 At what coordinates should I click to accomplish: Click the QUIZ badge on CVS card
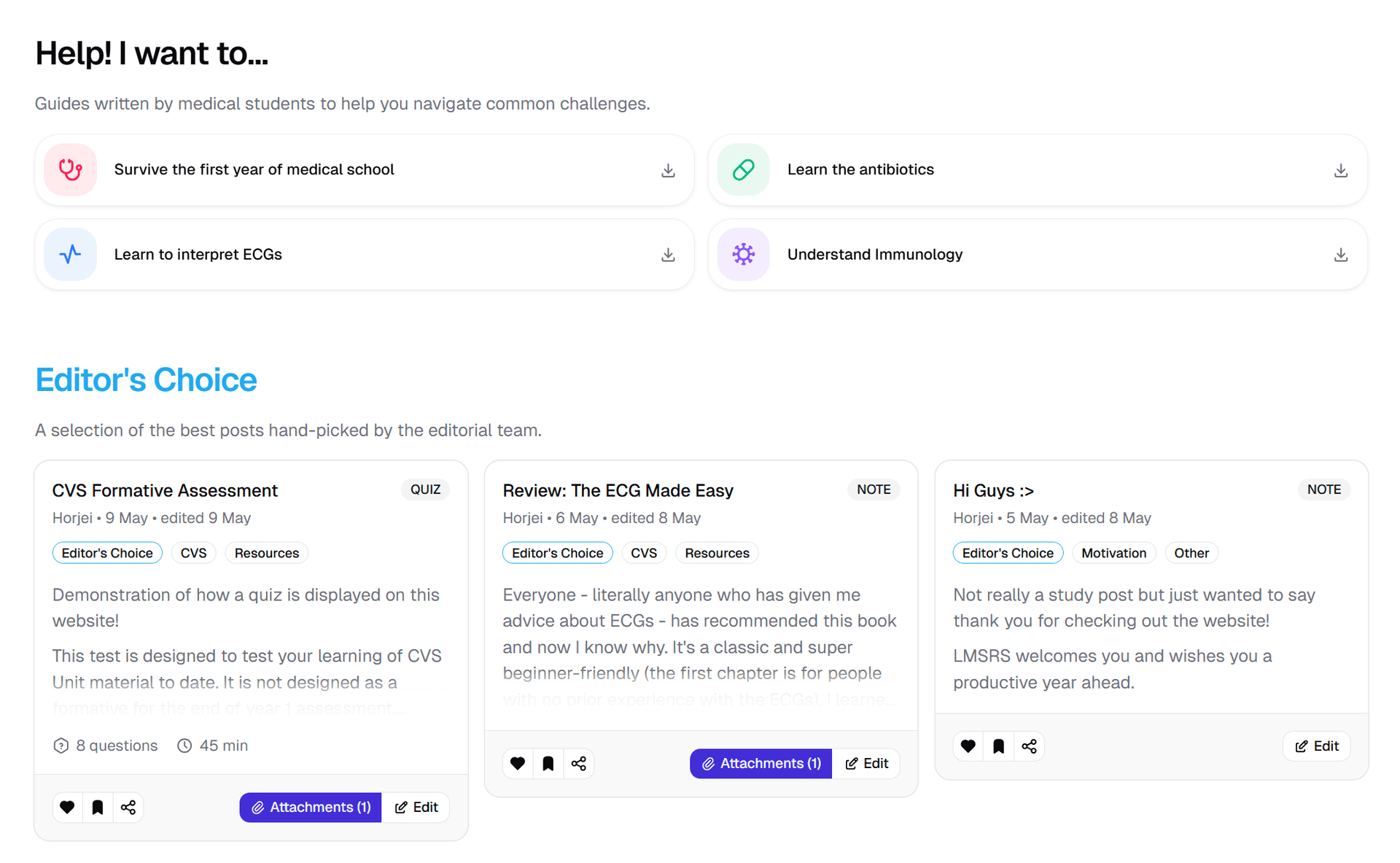[x=425, y=489]
